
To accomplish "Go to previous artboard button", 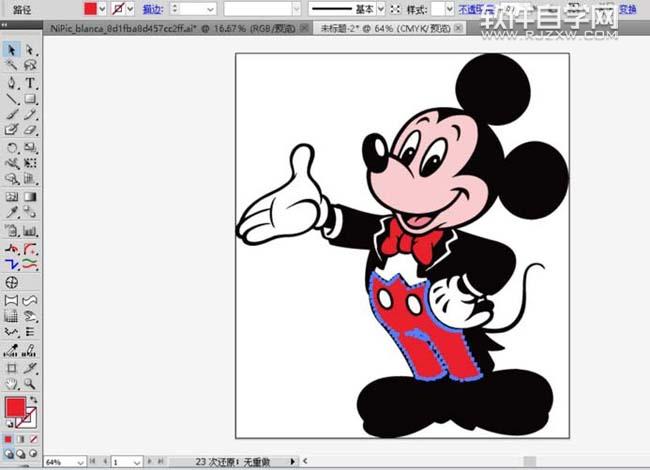I will pyautogui.click(x=105, y=461).
